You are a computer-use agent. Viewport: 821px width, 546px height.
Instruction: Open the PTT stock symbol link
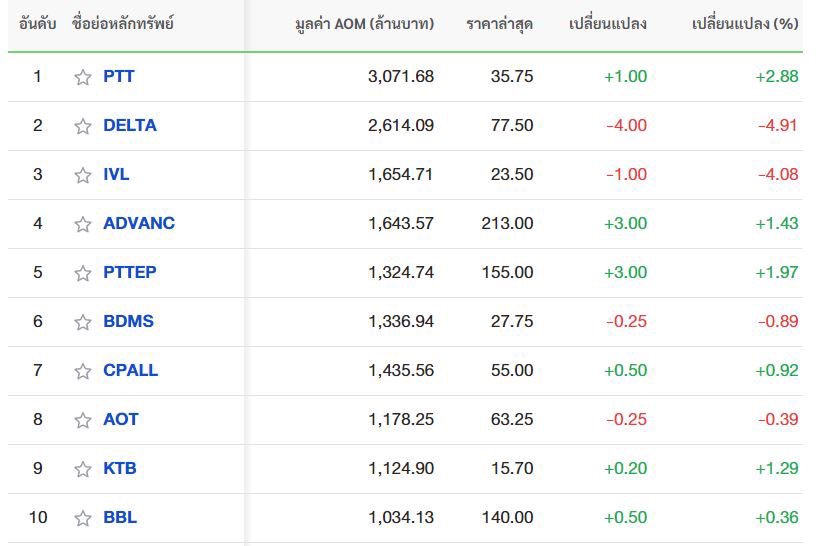click(x=119, y=76)
